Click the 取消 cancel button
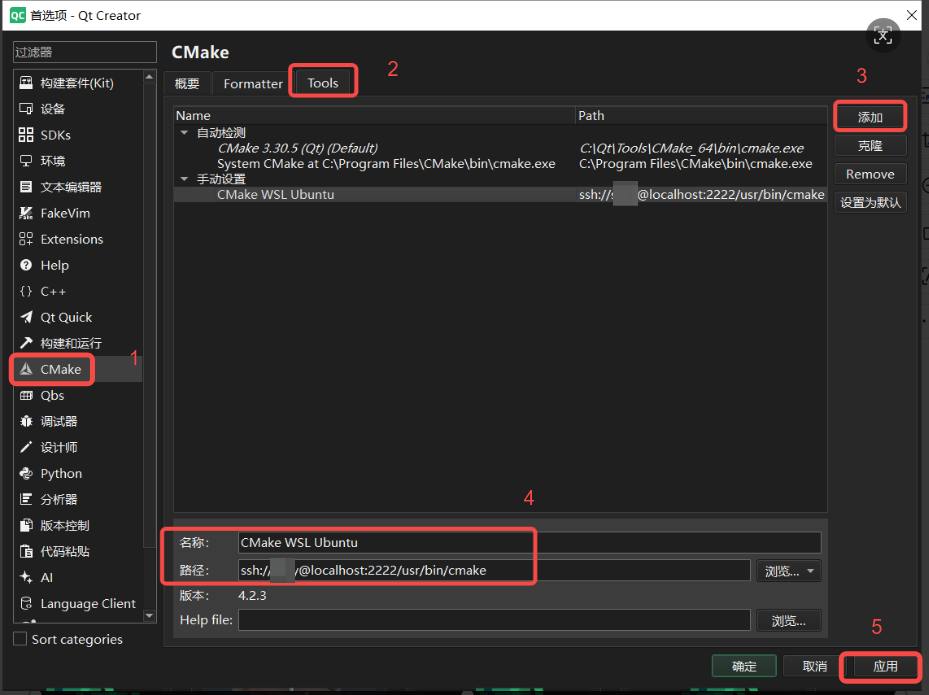 tap(815, 666)
